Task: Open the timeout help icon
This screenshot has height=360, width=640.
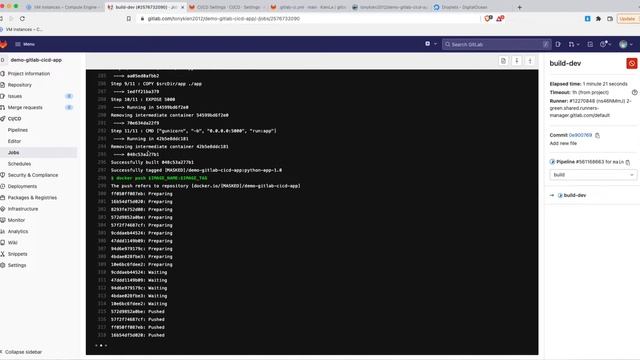Action: [x=634, y=93]
